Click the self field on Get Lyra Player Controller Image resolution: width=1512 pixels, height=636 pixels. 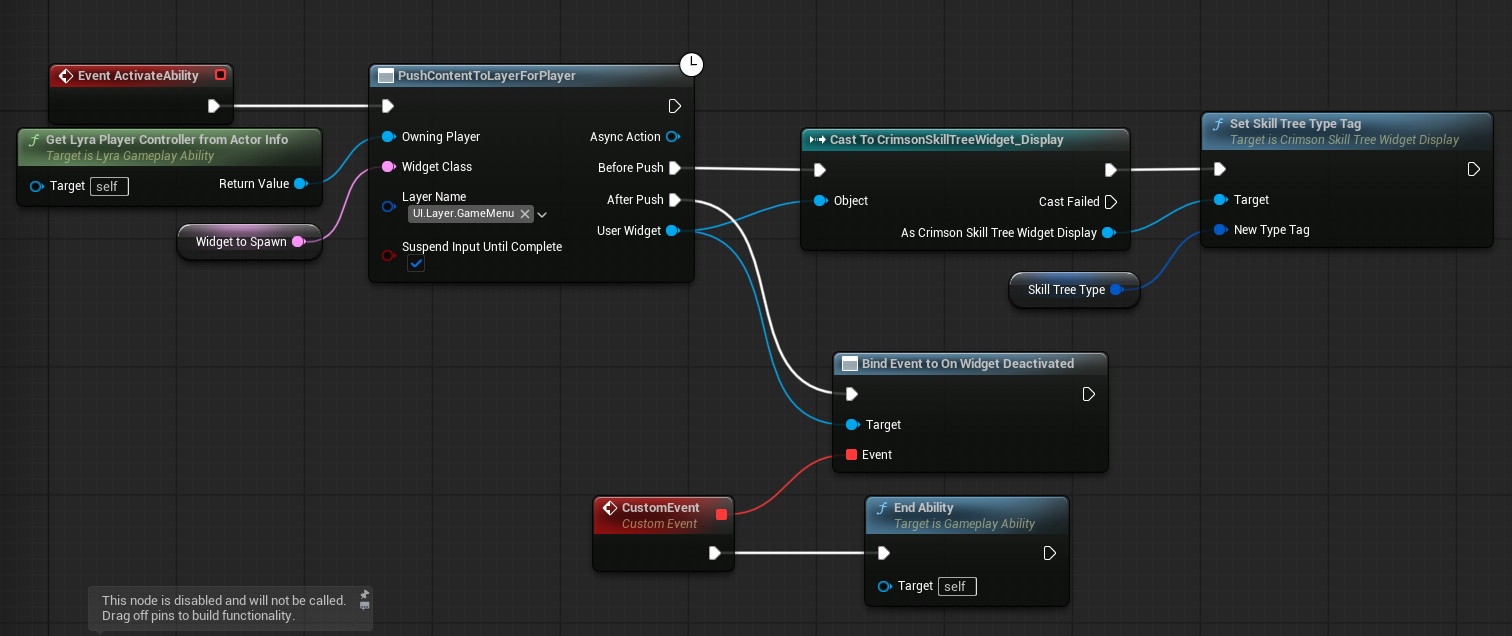click(x=109, y=186)
